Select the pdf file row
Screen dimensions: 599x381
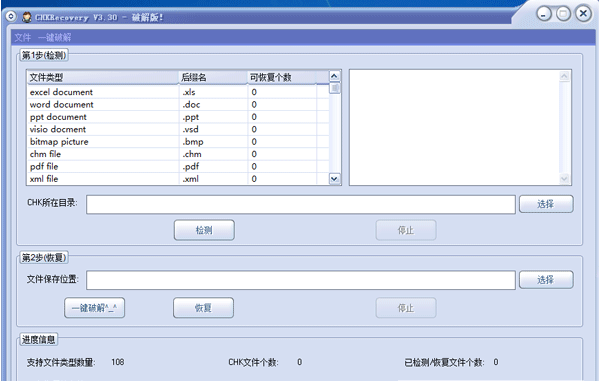[178, 166]
